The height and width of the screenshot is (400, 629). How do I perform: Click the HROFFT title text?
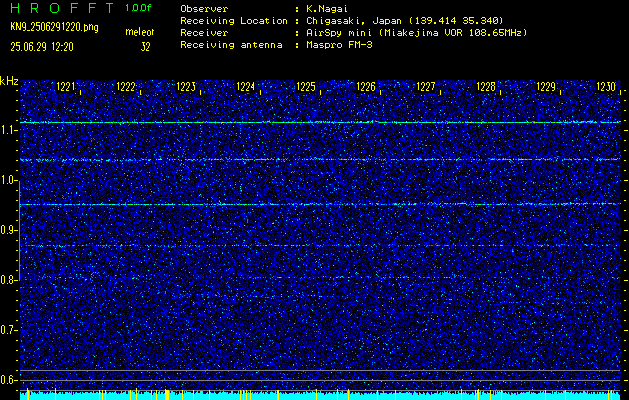(63, 8)
